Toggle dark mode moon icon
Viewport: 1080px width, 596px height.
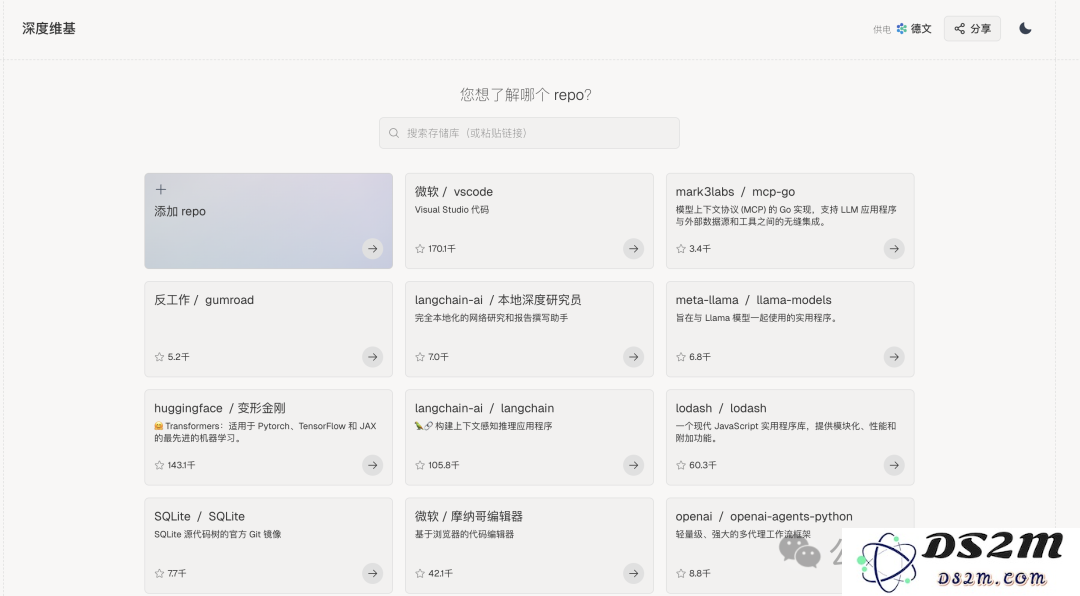coord(1025,28)
